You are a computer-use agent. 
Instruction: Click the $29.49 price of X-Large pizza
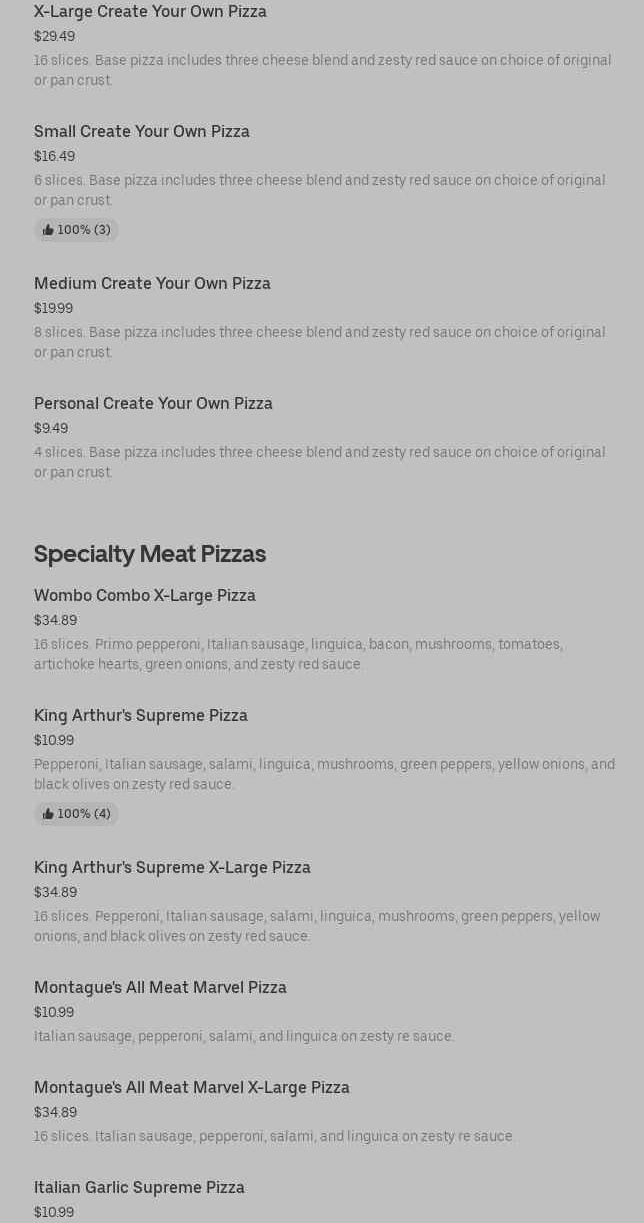[x=54, y=36]
